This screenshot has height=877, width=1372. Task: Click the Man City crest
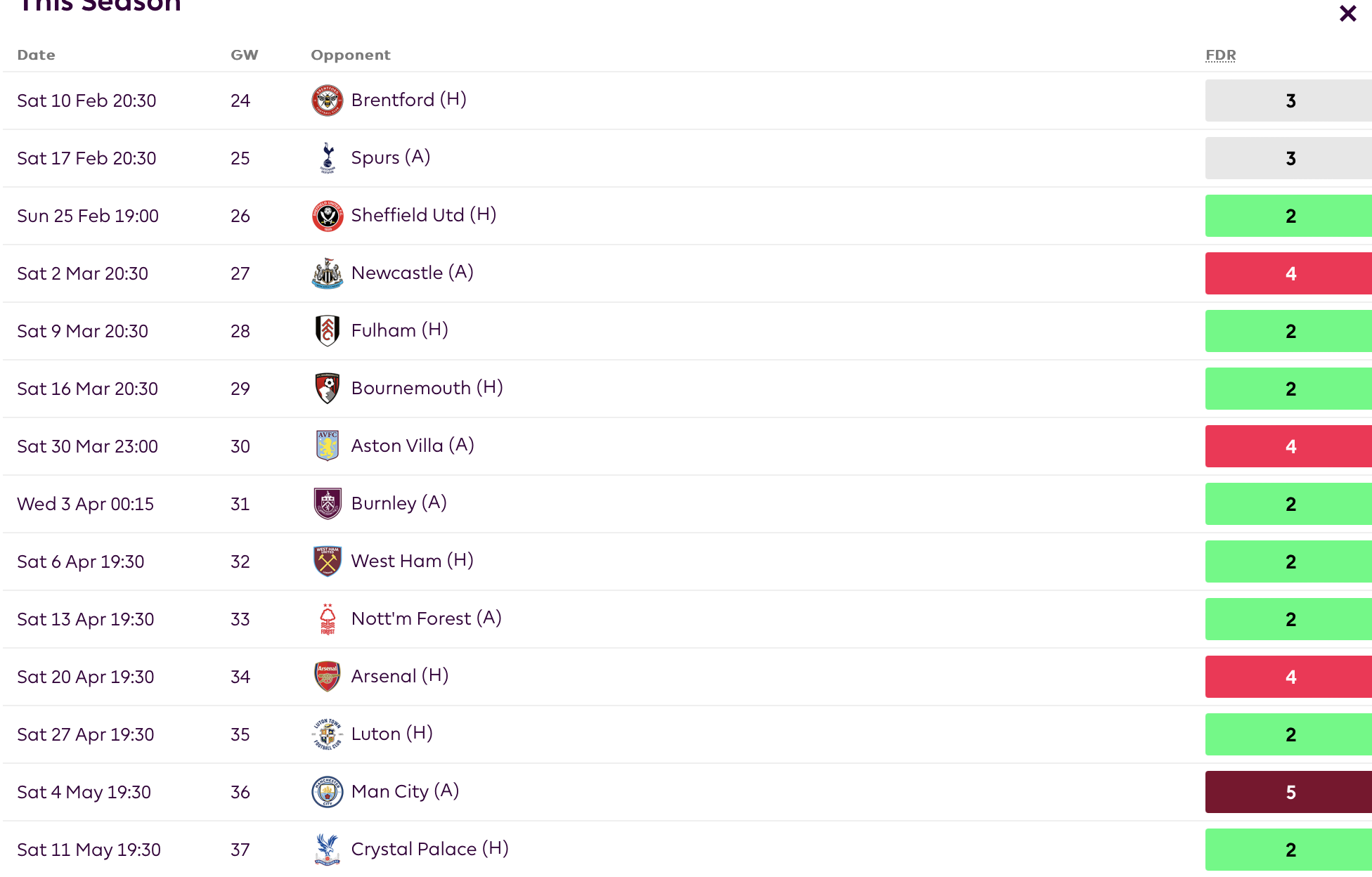(328, 792)
